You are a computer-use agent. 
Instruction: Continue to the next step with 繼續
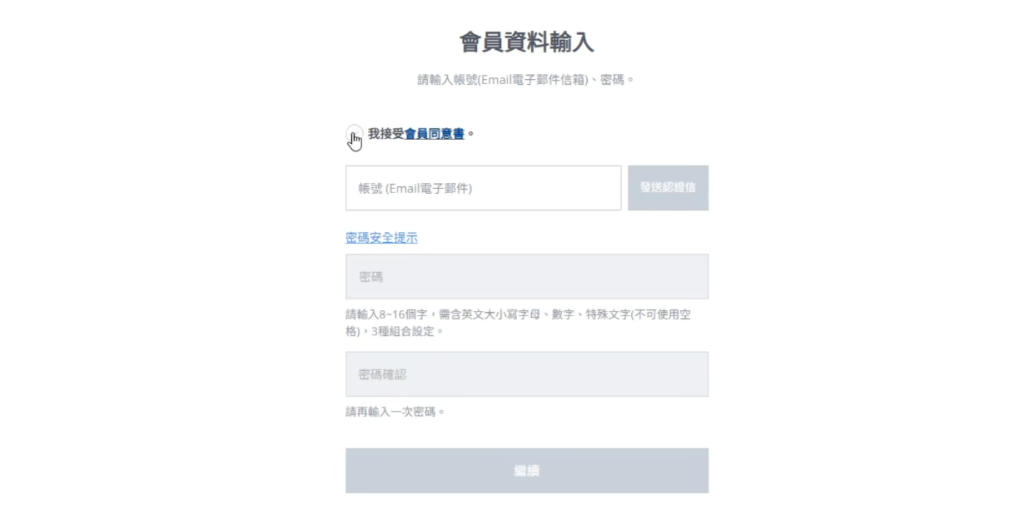[x=527, y=470]
